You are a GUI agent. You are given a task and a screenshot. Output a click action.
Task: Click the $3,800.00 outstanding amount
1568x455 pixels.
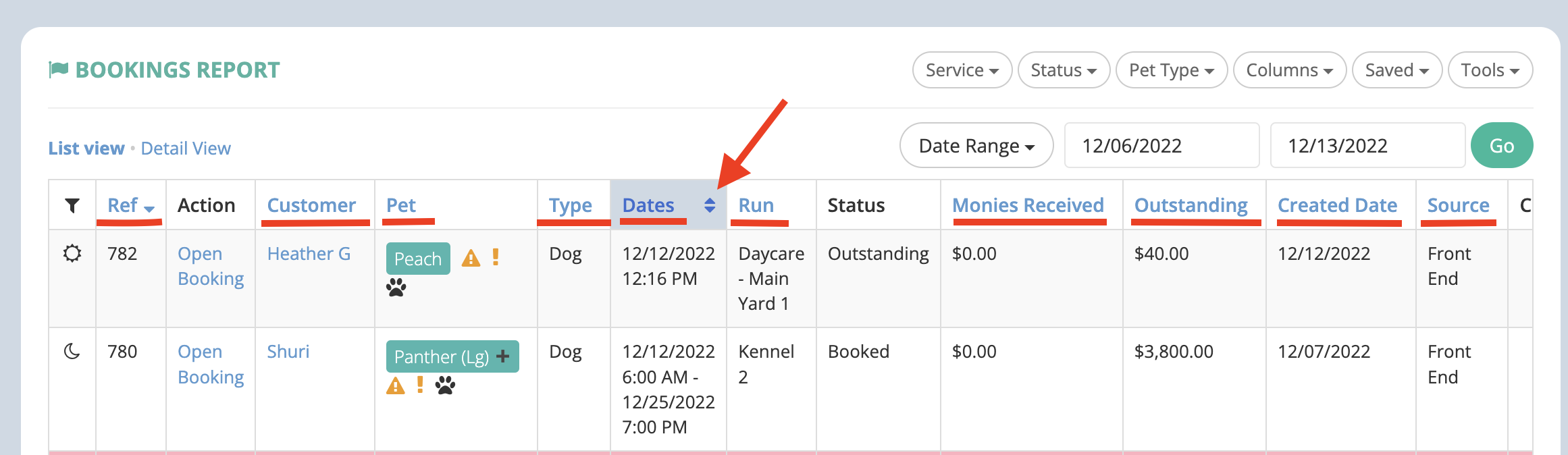[x=1174, y=351]
